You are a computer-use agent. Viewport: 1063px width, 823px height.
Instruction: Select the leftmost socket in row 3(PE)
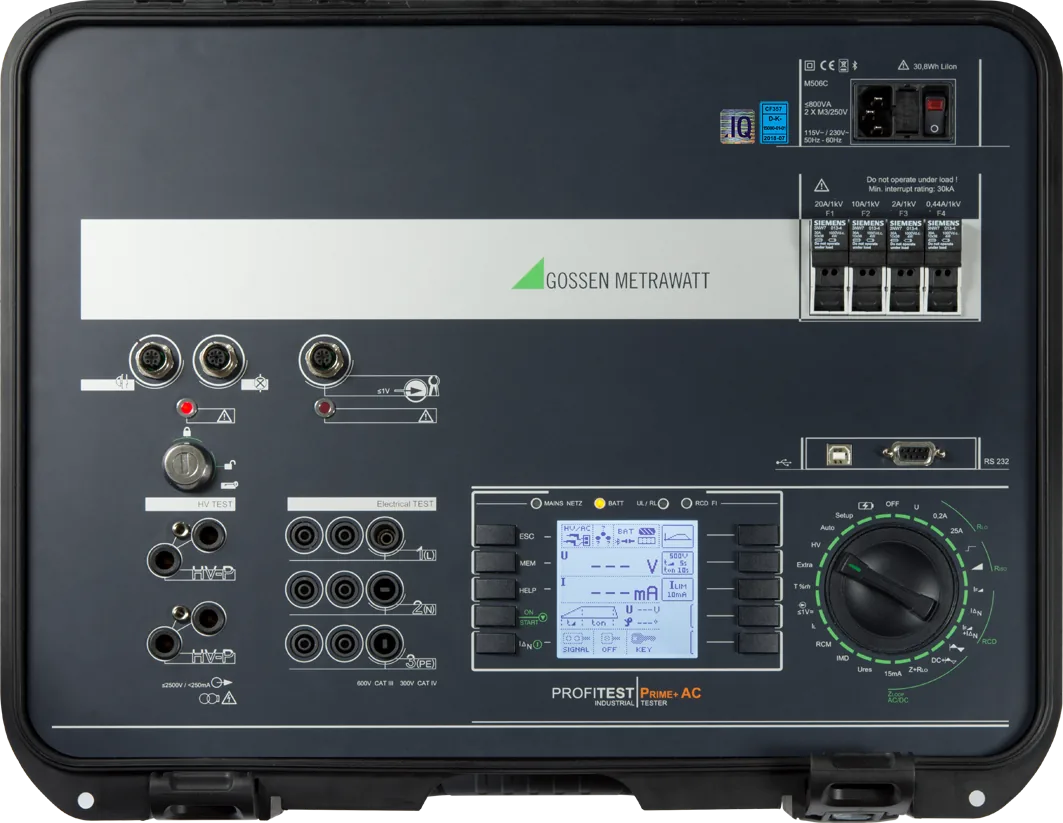click(x=304, y=643)
